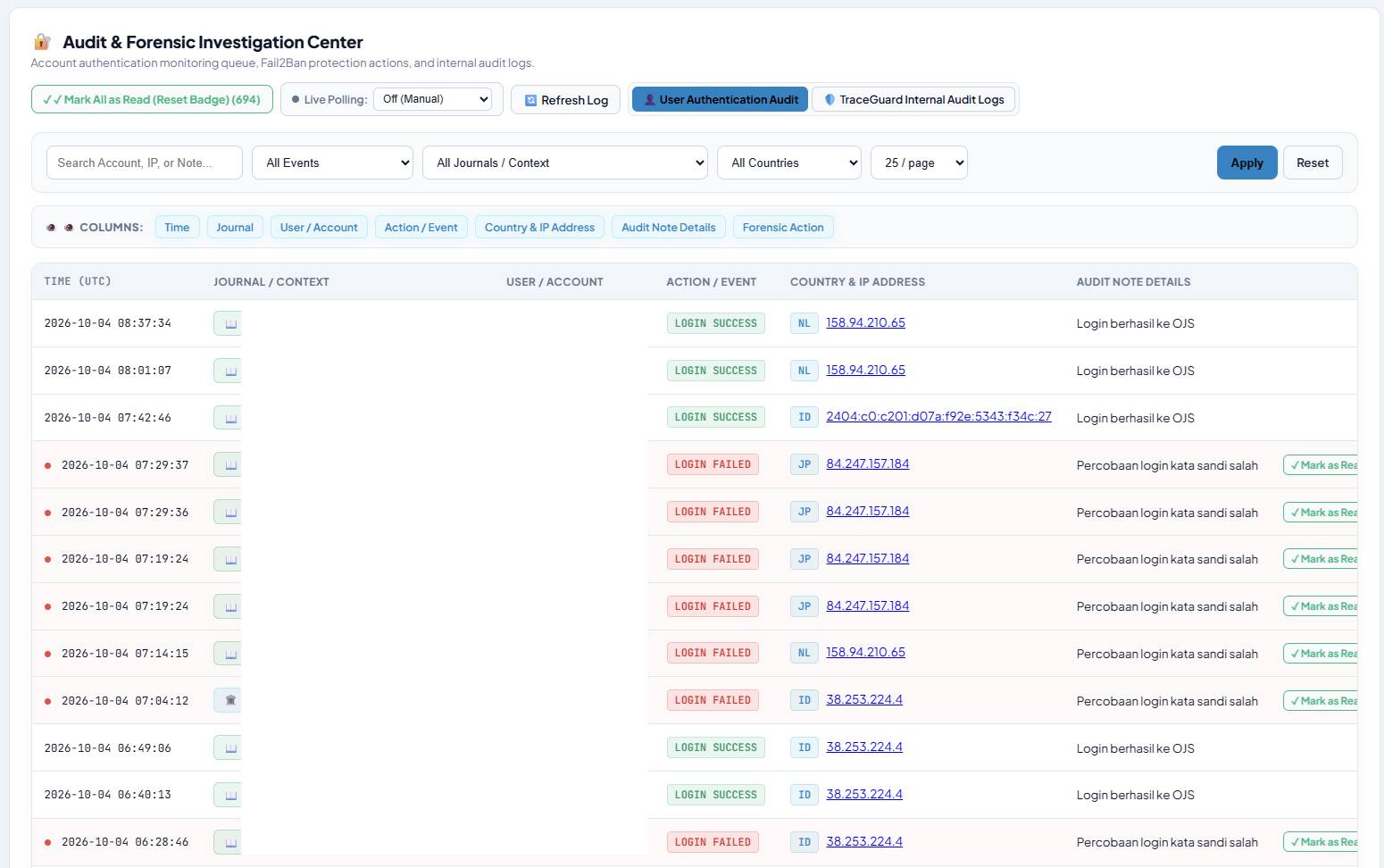Mark the 07:29:37 login failure as read
1384x868 pixels.
[x=1321, y=465]
